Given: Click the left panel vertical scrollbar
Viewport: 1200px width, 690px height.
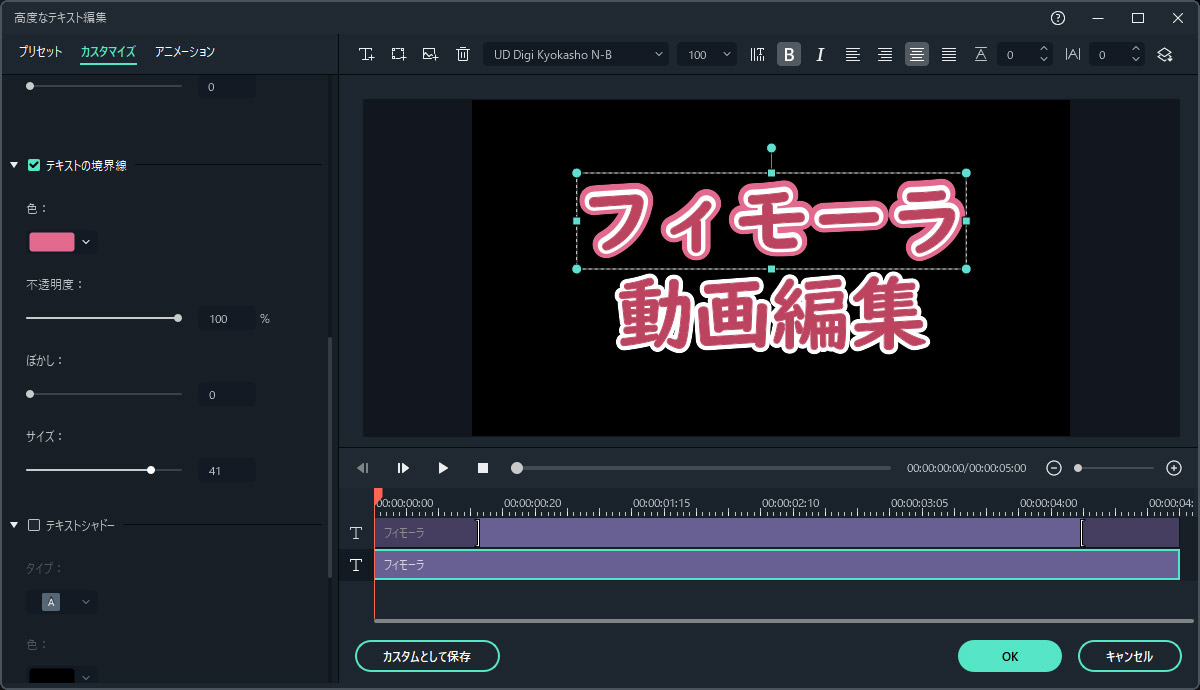Looking at the screenshot, I should pos(330,458).
